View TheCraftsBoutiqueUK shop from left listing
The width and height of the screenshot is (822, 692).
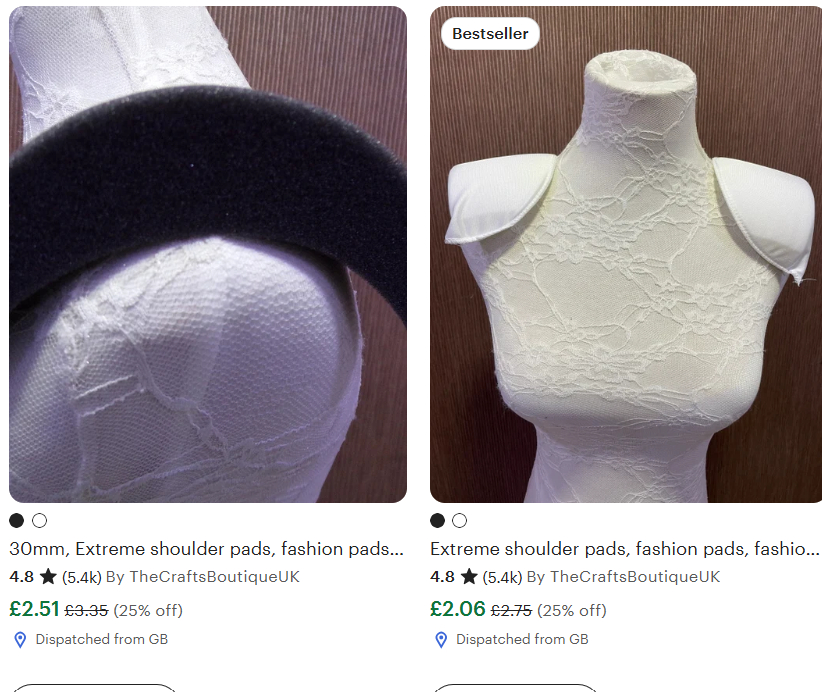tap(214, 577)
